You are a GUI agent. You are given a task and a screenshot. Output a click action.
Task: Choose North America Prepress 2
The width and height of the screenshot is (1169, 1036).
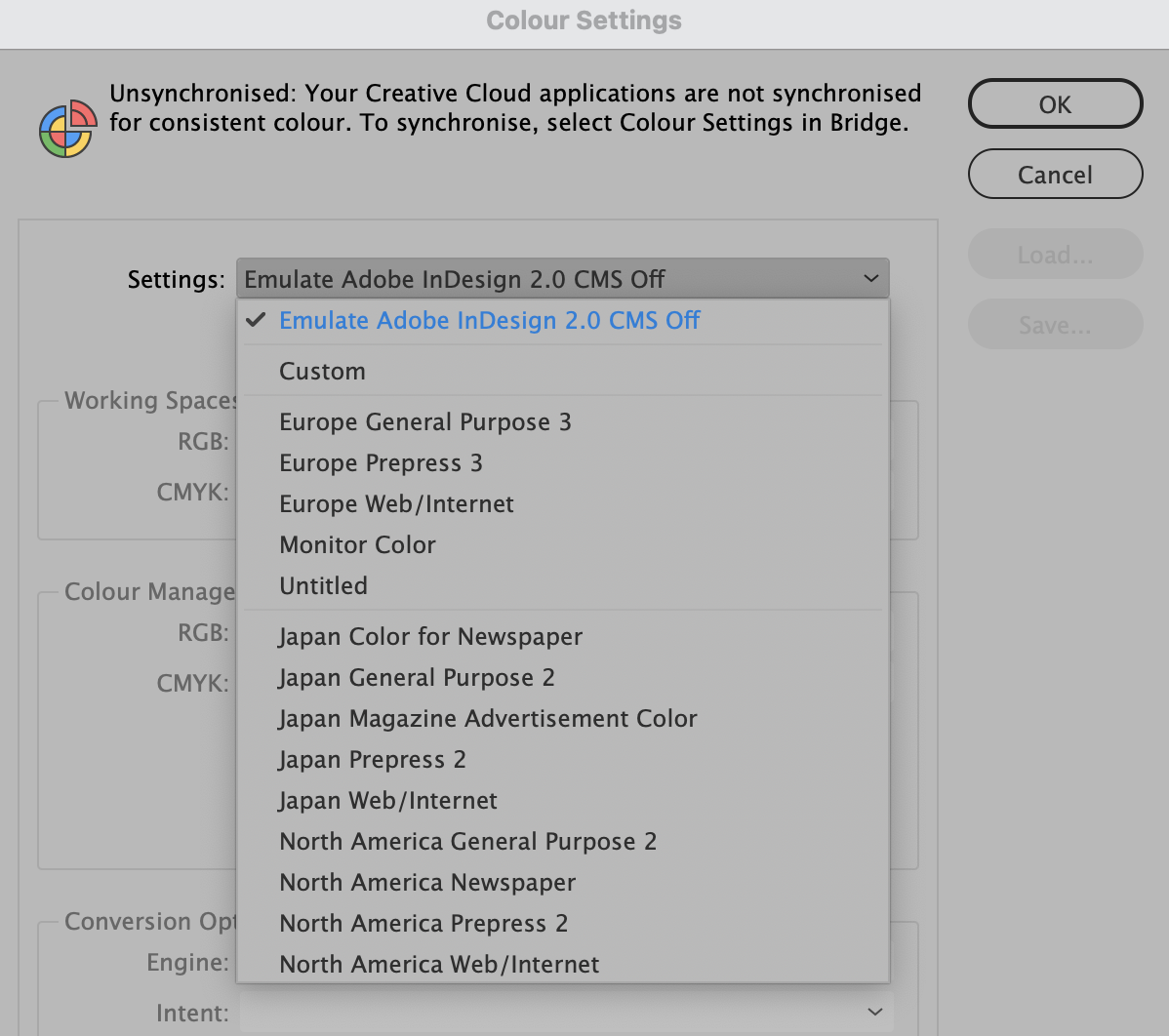pos(423,924)
